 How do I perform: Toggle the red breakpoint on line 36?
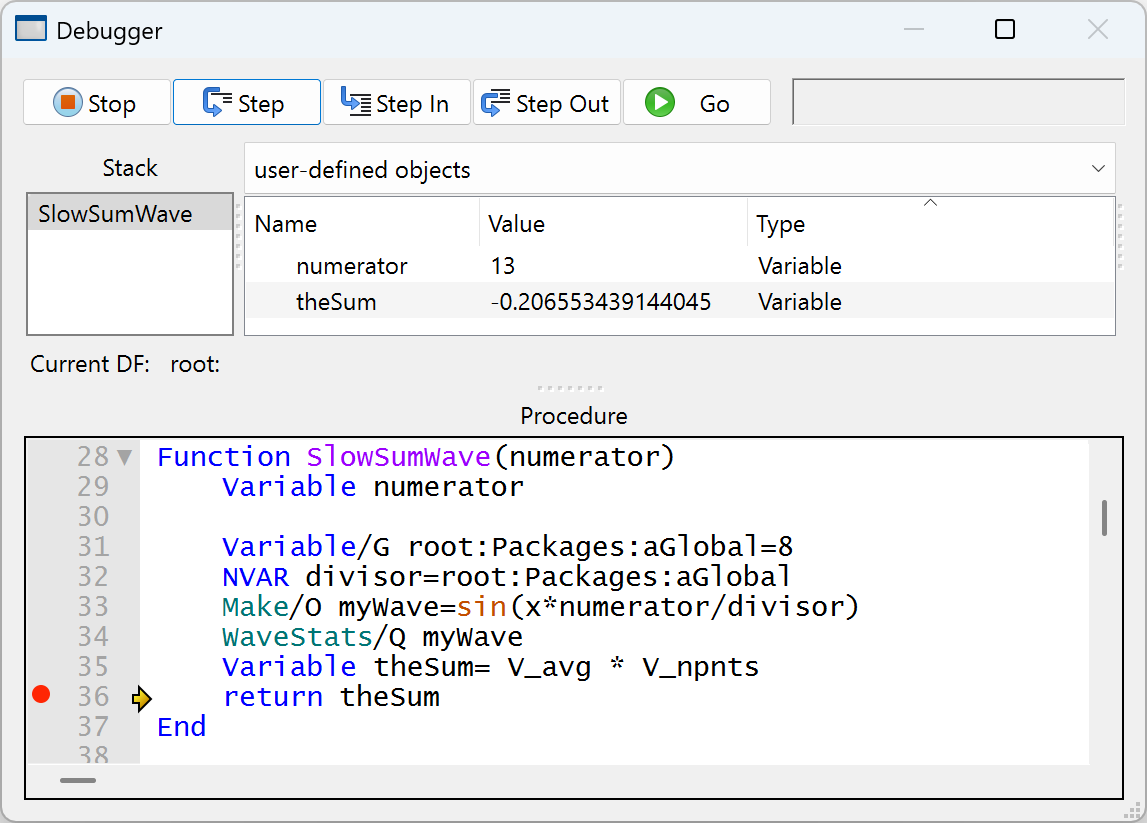pyautogui.click(x=41, y=695)
